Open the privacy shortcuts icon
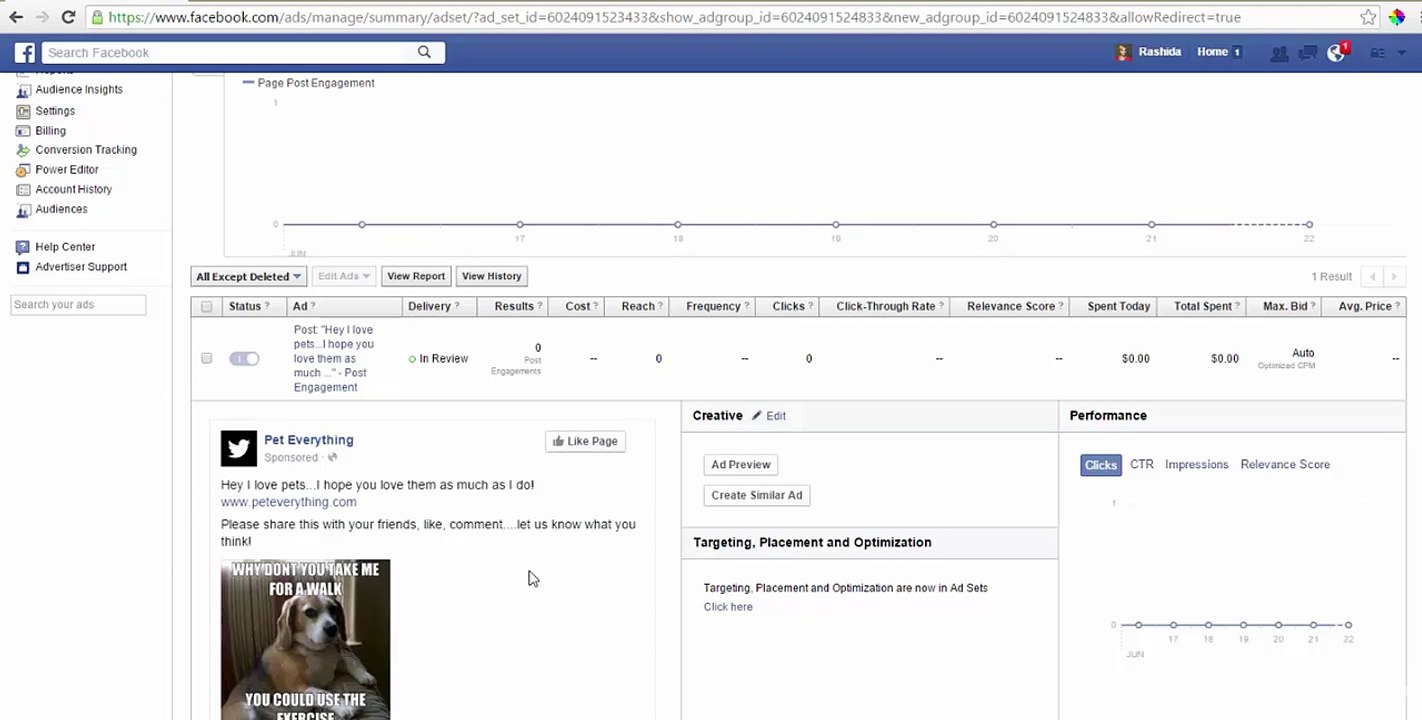The width and height of the screenshot is (1422, 720). [1377, 53]
